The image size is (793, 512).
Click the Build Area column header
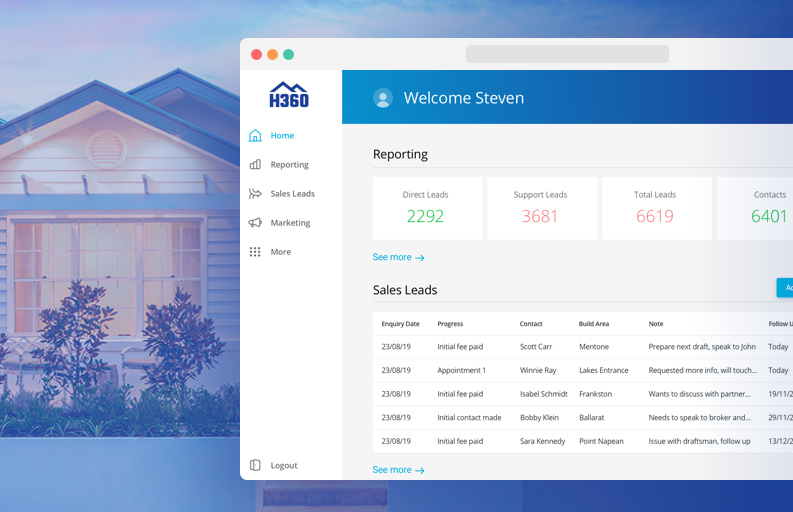(x=594, y=324)
